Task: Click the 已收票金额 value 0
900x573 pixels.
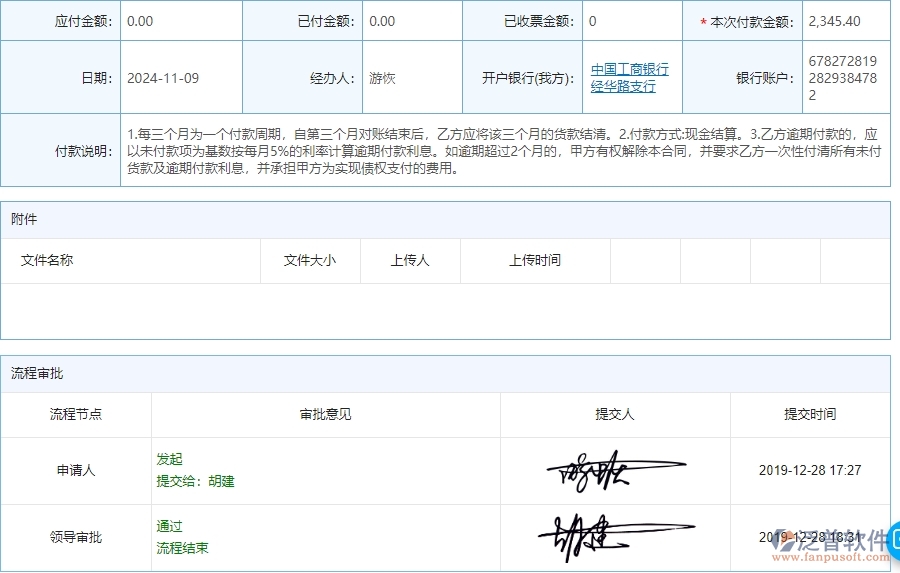Action: click(x=592, y=21)
